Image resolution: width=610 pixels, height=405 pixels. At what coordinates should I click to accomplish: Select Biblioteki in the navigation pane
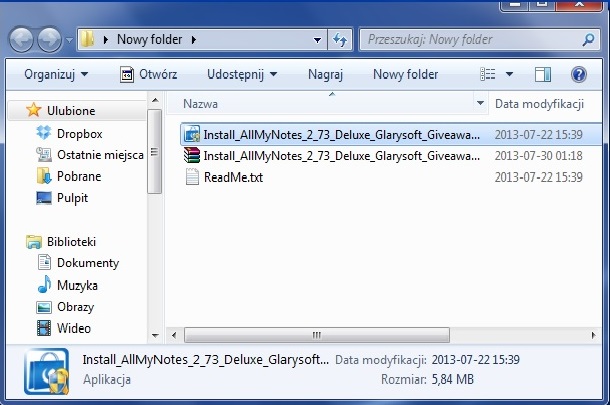71,242
